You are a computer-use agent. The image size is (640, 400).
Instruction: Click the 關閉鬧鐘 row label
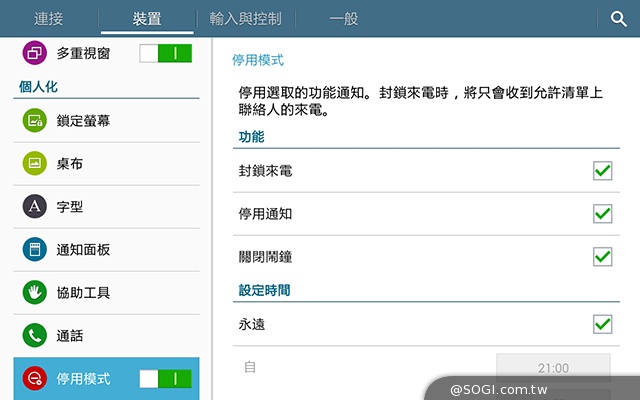[265, 257]
